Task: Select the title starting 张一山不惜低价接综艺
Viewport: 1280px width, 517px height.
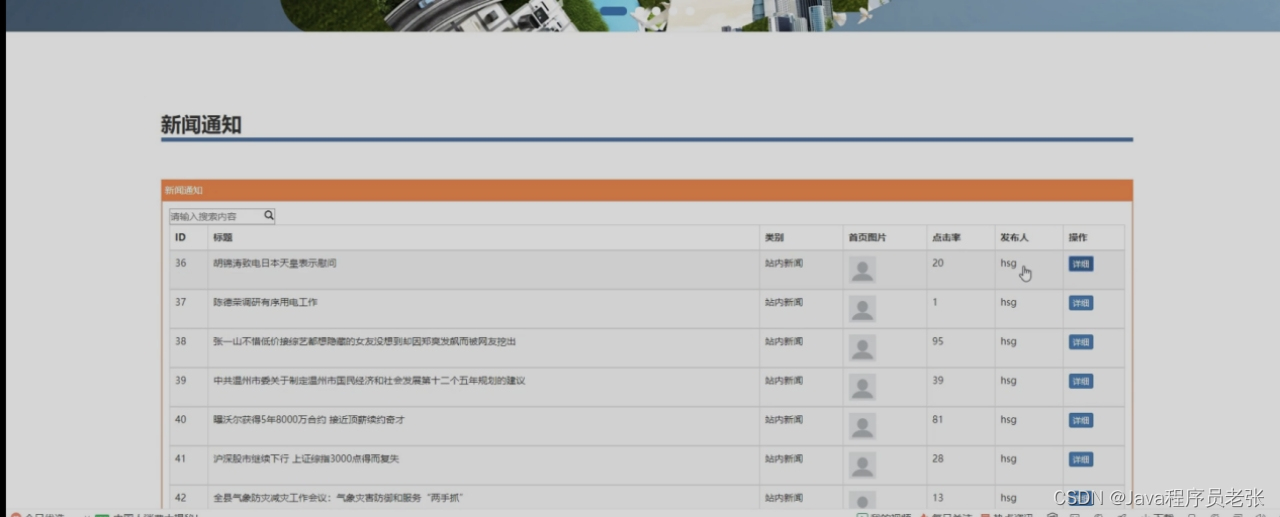Action: coord(364,341)
